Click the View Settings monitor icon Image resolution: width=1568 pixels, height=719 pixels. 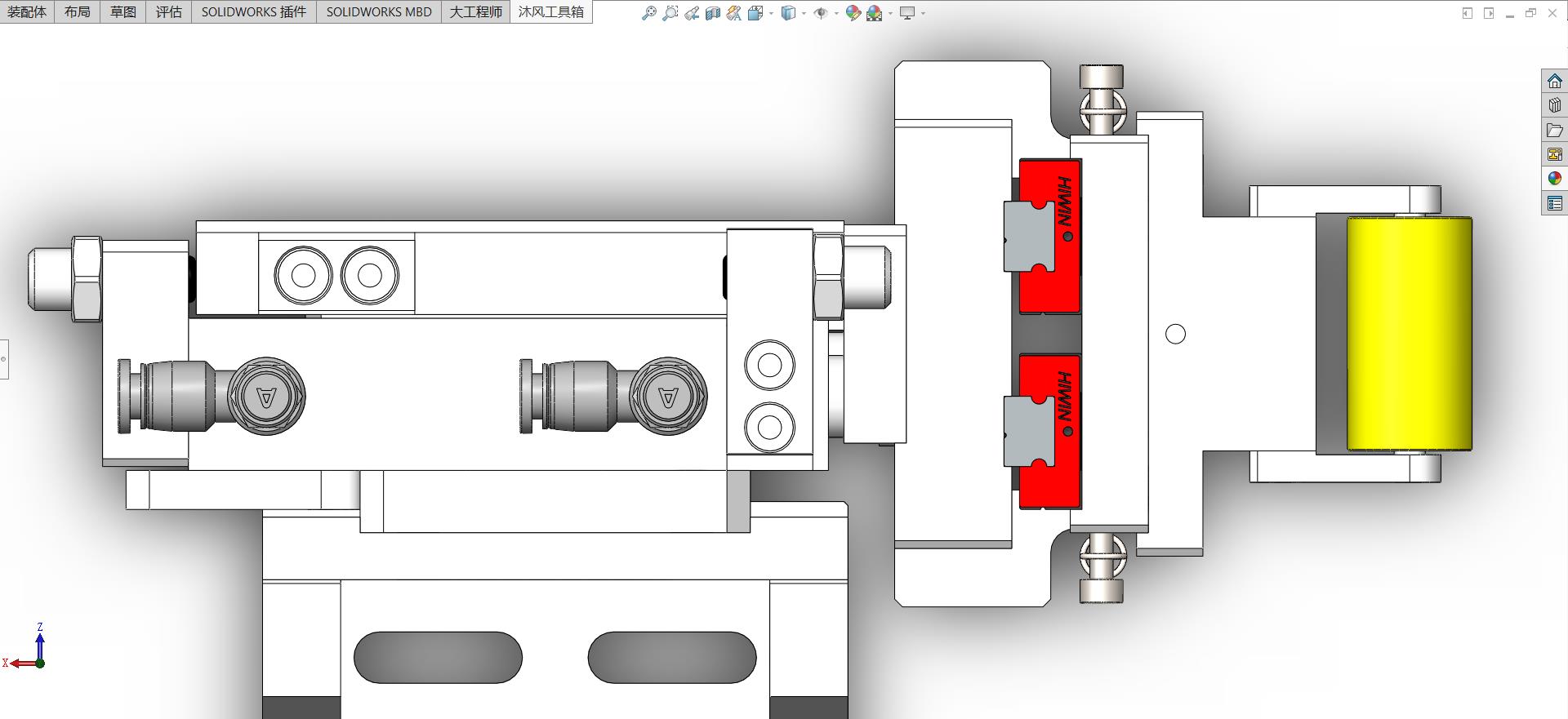pos(907,13)
